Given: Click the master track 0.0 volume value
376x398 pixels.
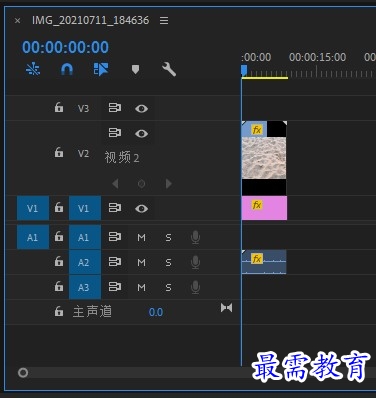Looking at the screenshot, I should tap(156, 312).
